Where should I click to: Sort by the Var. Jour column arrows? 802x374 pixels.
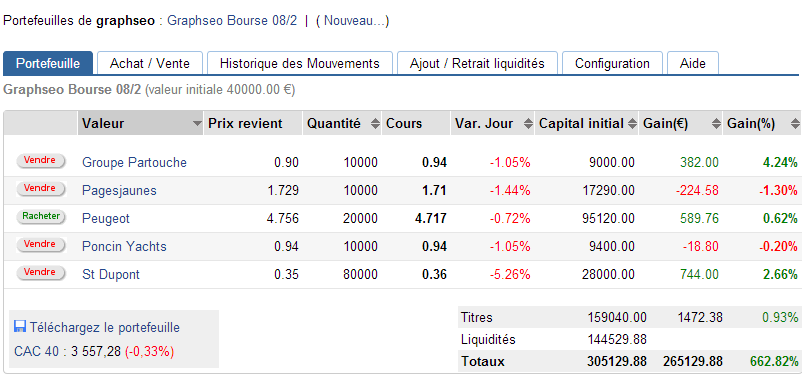(529, 124)
